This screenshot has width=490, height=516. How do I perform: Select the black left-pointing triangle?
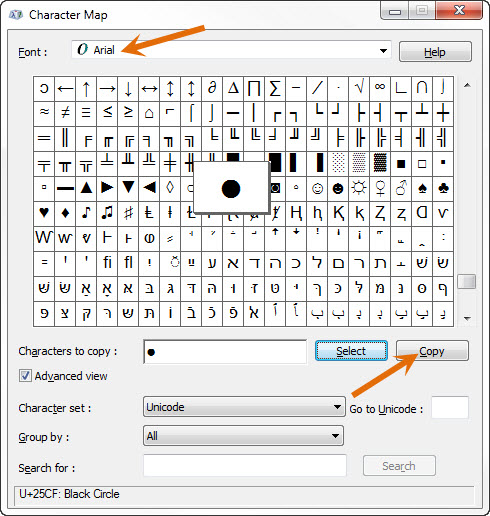[x=149, y=189]
